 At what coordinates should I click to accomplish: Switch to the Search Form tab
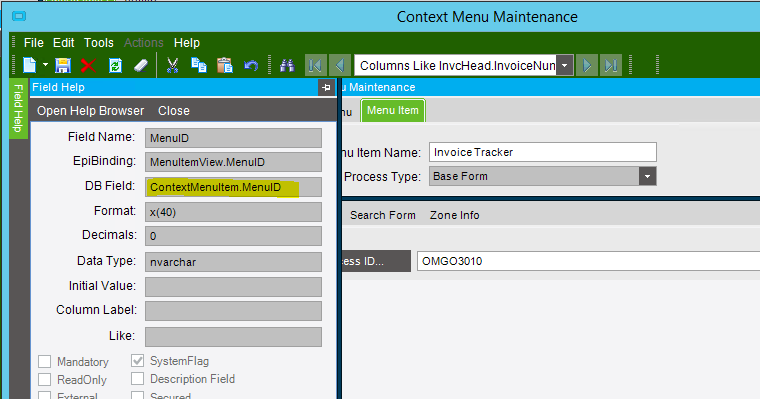pyautogui.click(x=383, y=215)
